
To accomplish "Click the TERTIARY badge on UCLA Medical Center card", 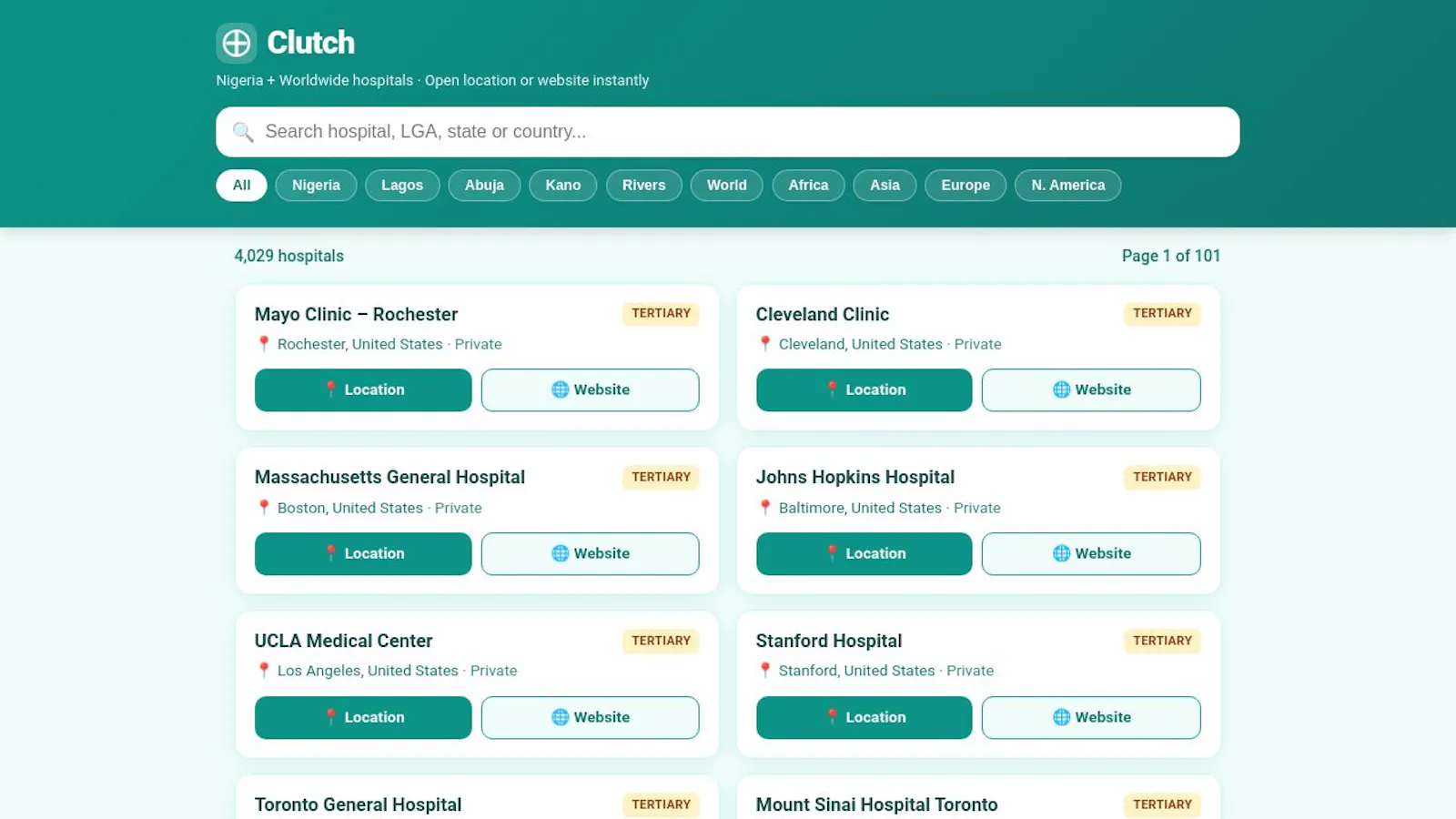I will 661,641.
